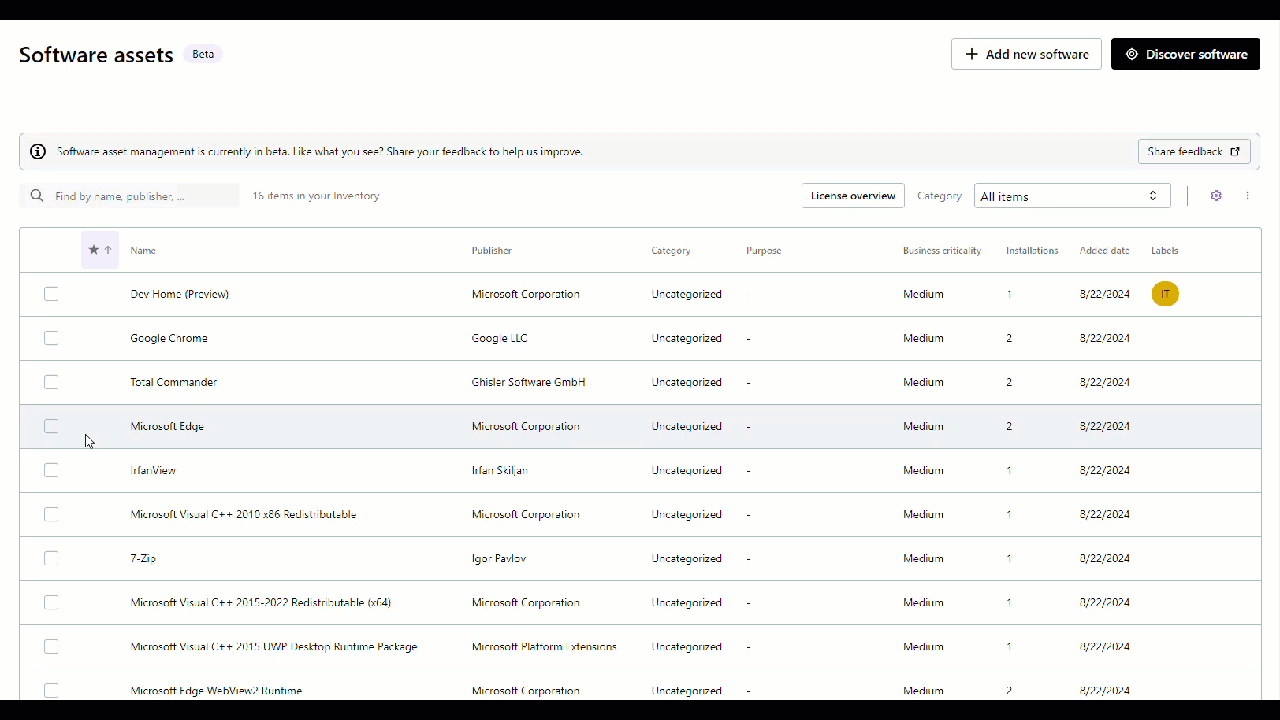Viewport: 1280px width, 720px height.
Task: Open the Google Chrome entry
Action: tap(169, 338)
